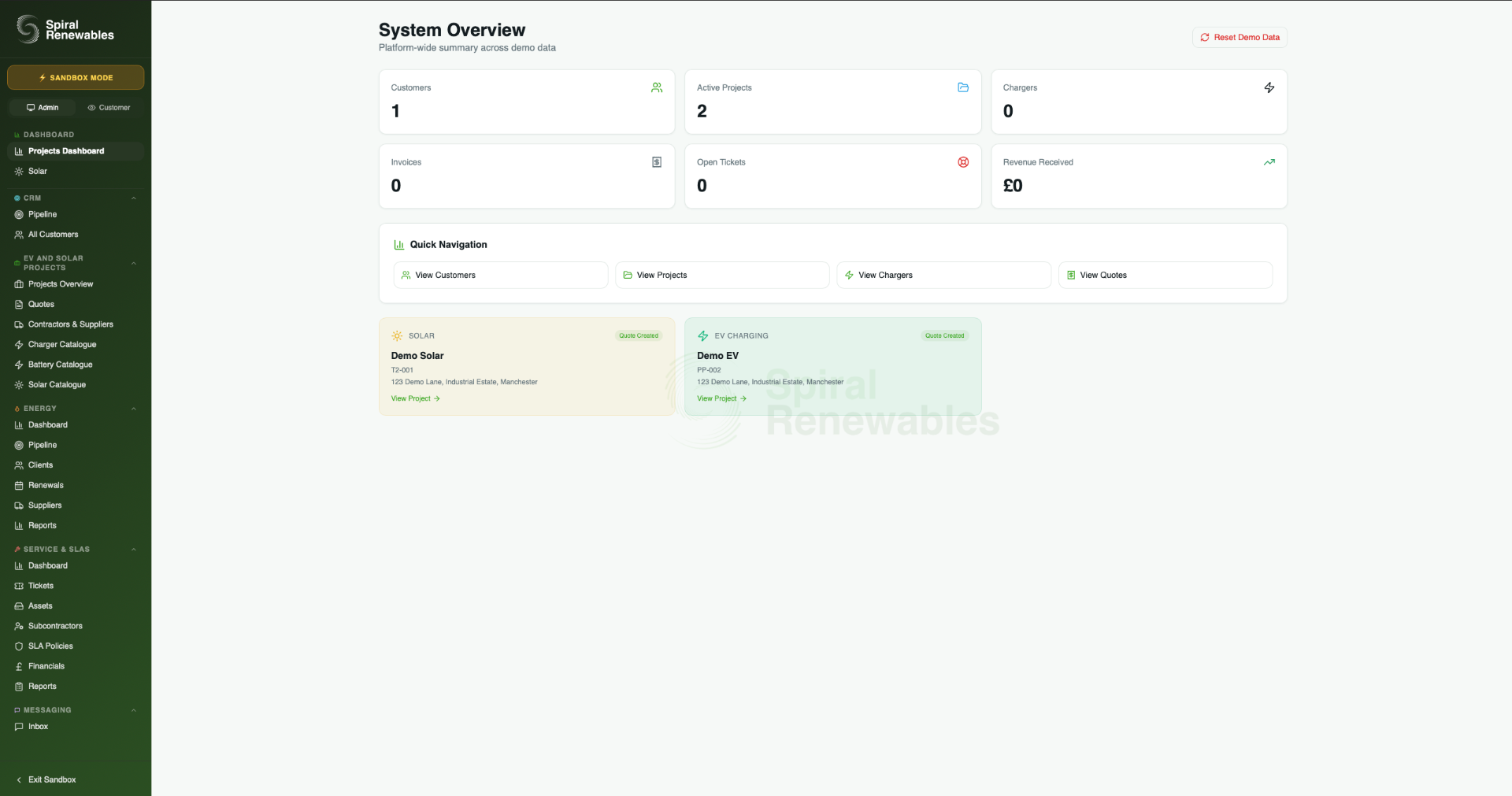
Task: Click the Financials pound icon
Action: (x=19, y=666)
